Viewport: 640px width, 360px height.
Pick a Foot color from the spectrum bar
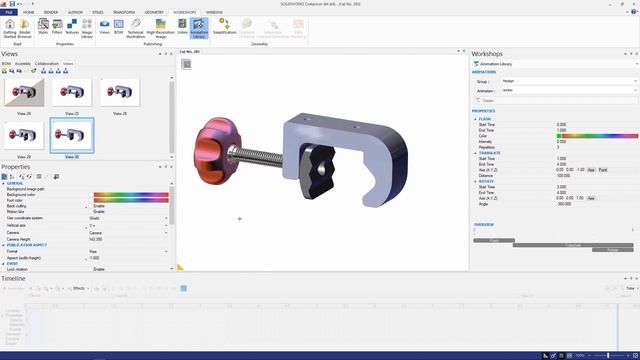coord(131,200)
